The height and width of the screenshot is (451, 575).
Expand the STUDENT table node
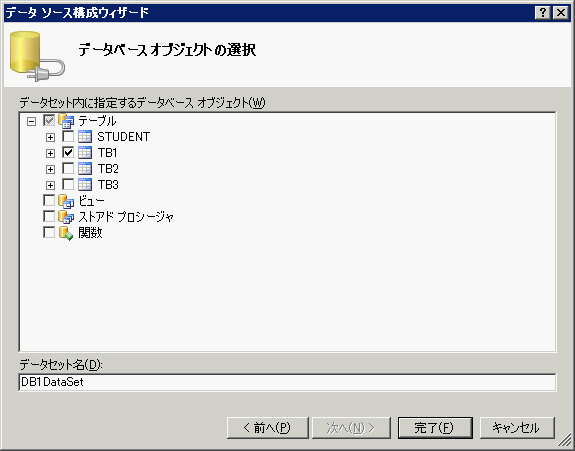point(50,138)
